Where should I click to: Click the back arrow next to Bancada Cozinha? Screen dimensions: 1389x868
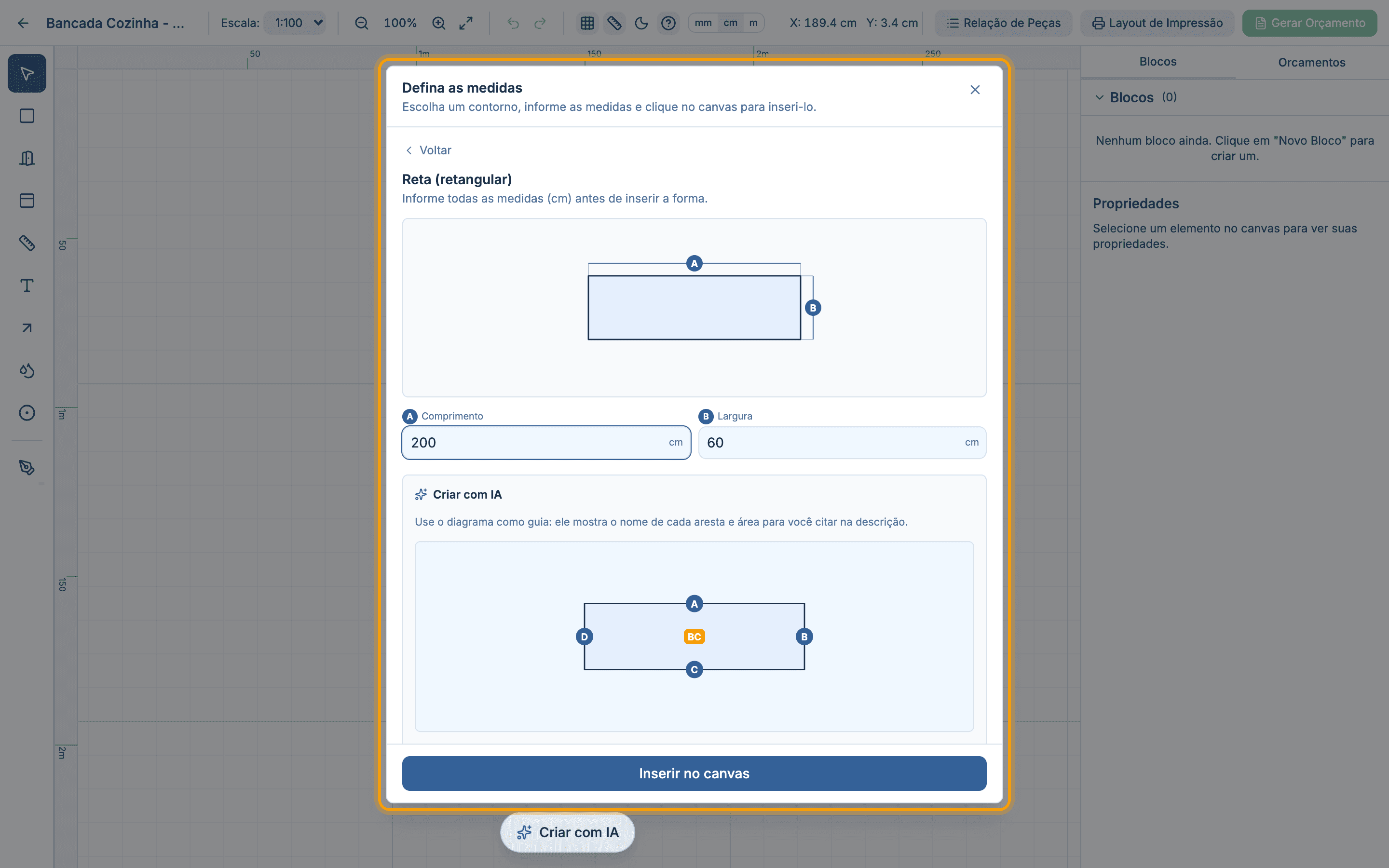(x=23, y=23)
